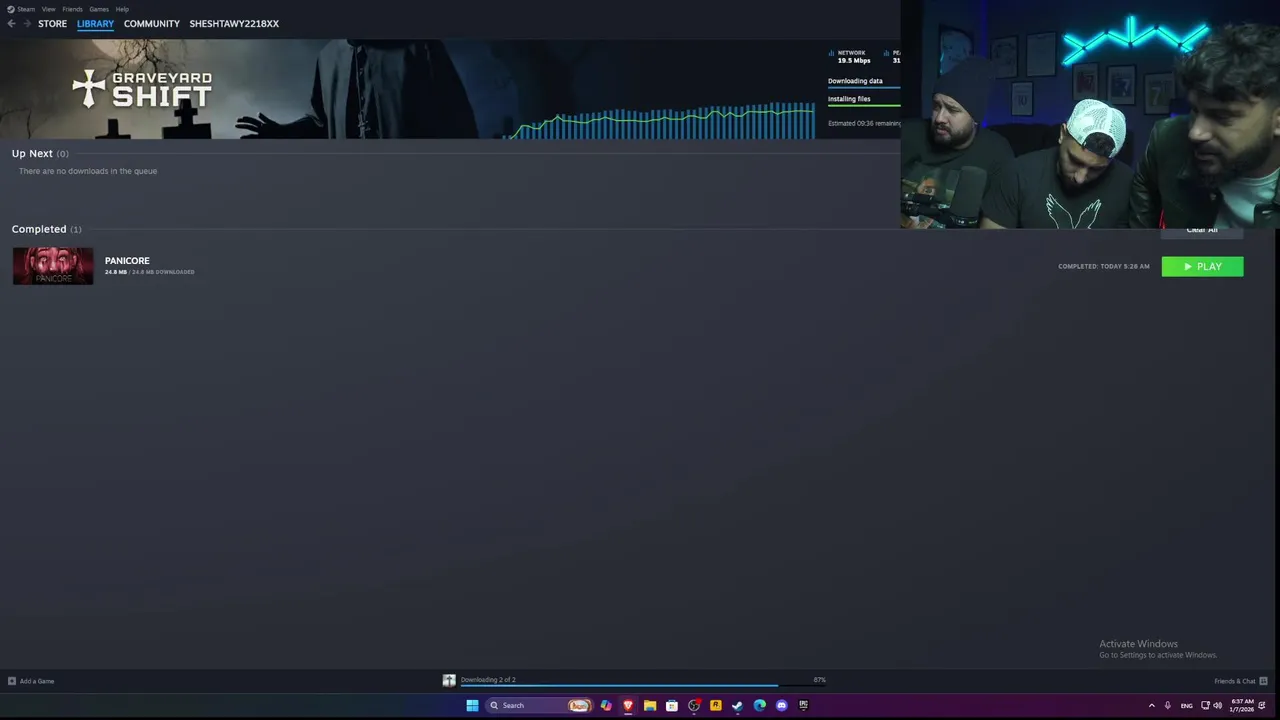This screenshot has width=1280, height=720.
Task: Open Microsoft Store from the taskbar
Action: (672, 705)
